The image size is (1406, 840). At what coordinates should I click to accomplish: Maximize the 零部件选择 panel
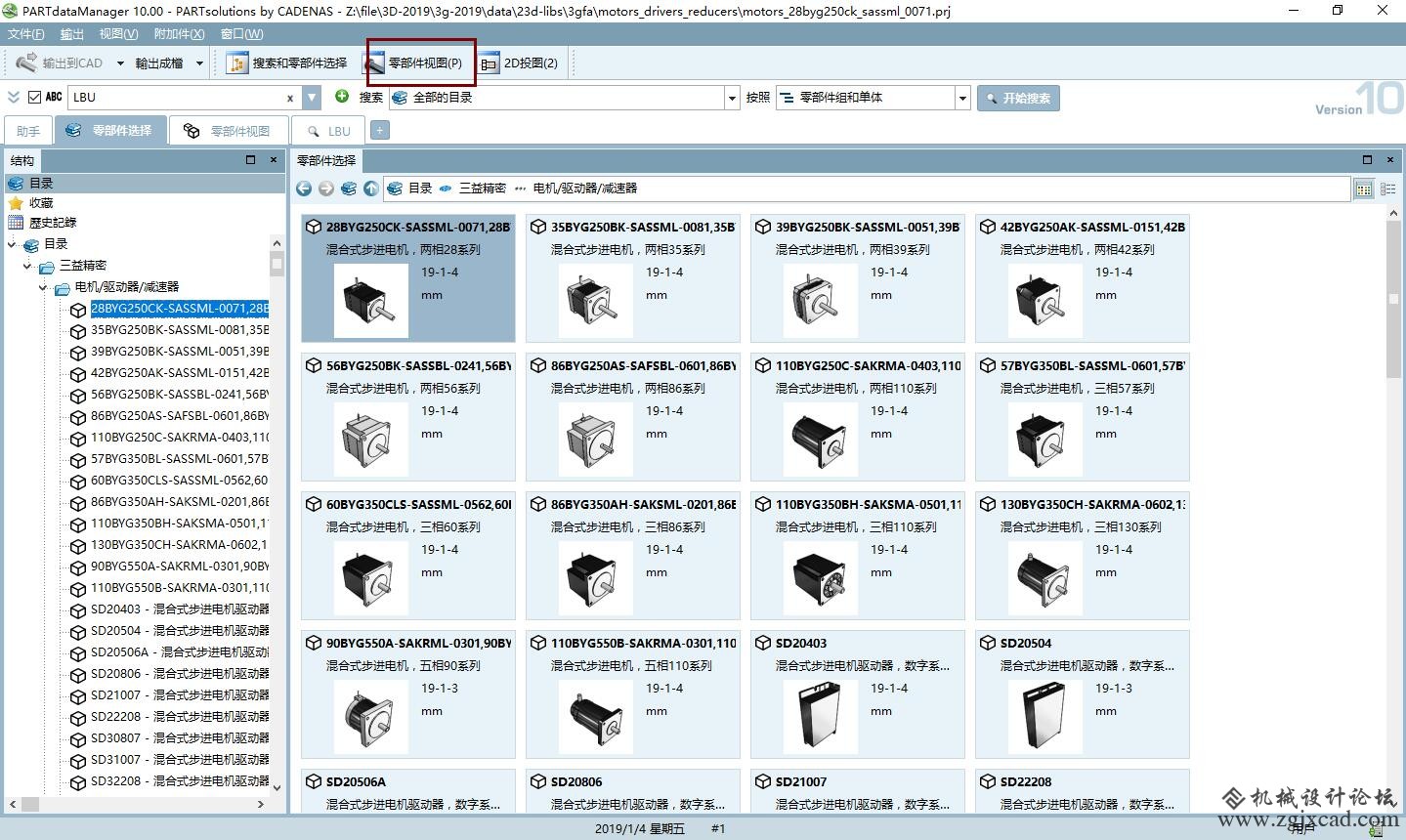tap(1368, 160)
